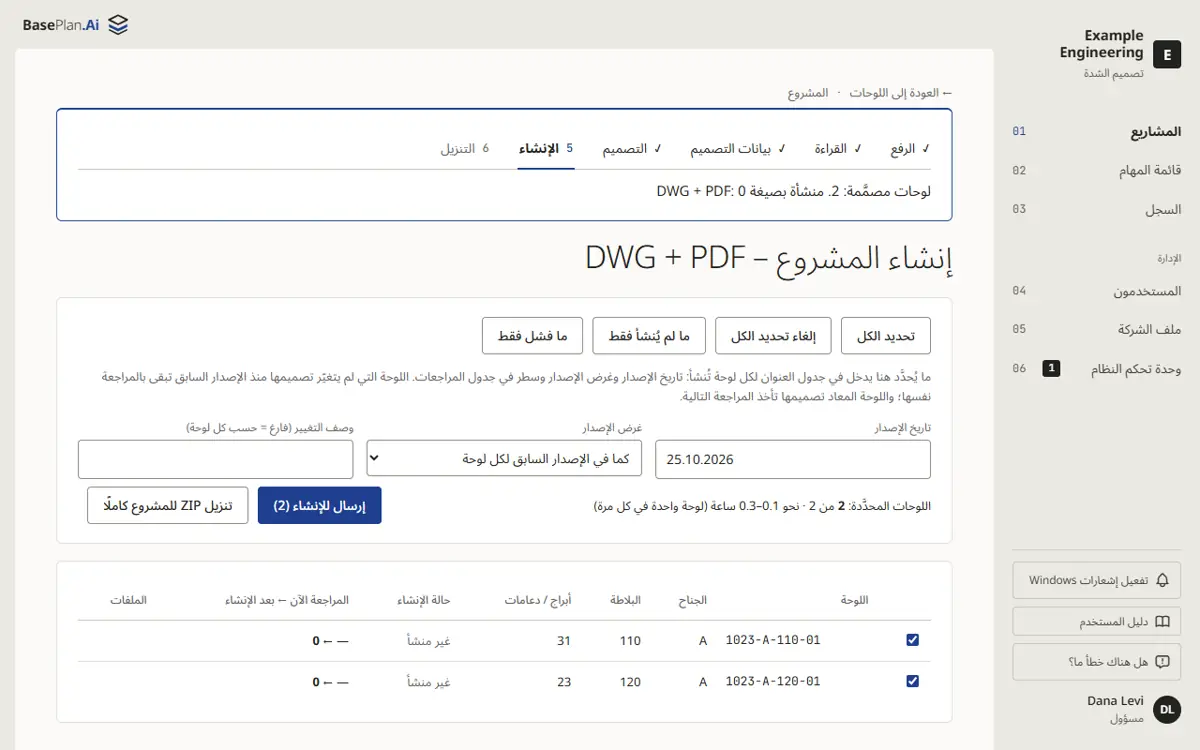The image size is (1200, 750).
Task: Click sheet code 1023-A-120-01
Action: (773, 681)
